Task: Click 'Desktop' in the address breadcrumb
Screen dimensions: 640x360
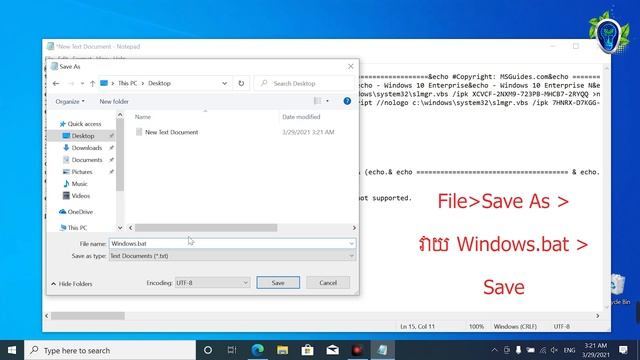Action: [x=159, y=83]
